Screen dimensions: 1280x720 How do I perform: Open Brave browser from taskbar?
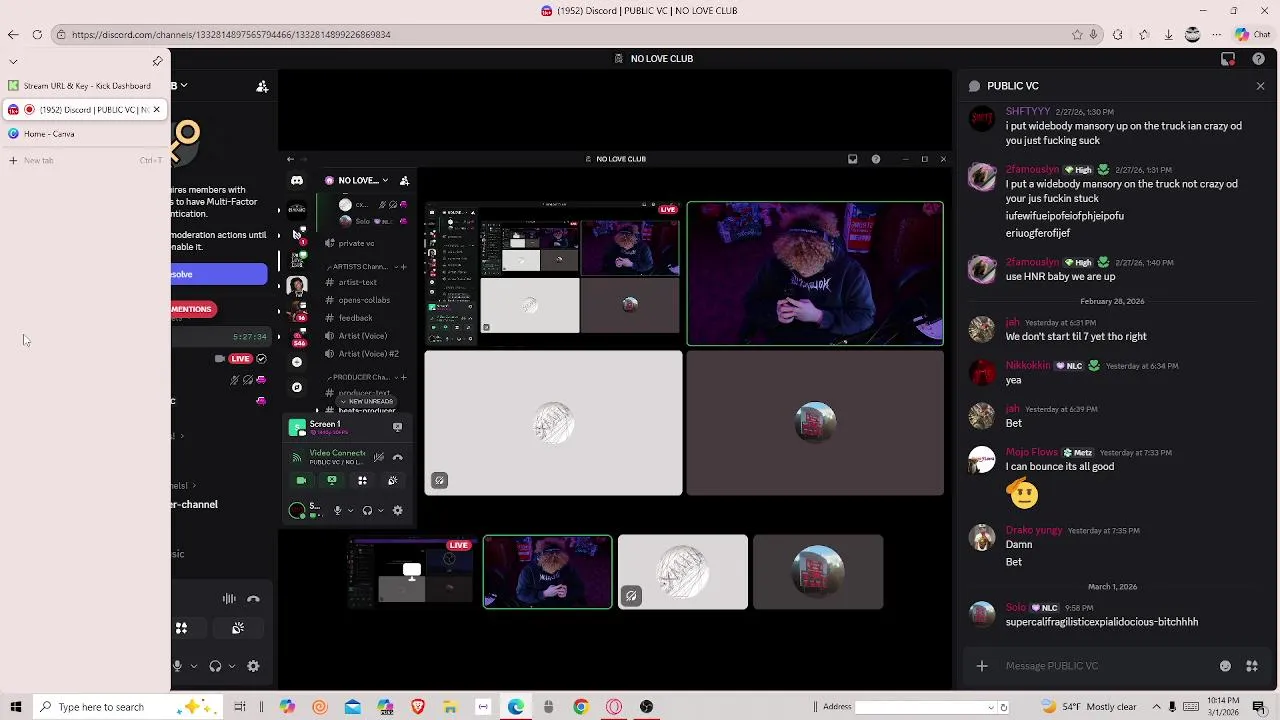(x=418, y=707)
